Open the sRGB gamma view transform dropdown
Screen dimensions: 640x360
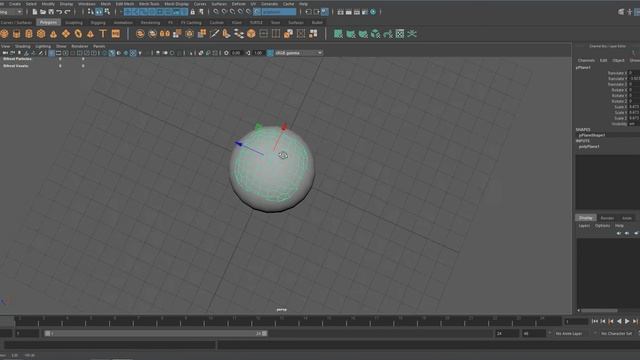[298, 53]
